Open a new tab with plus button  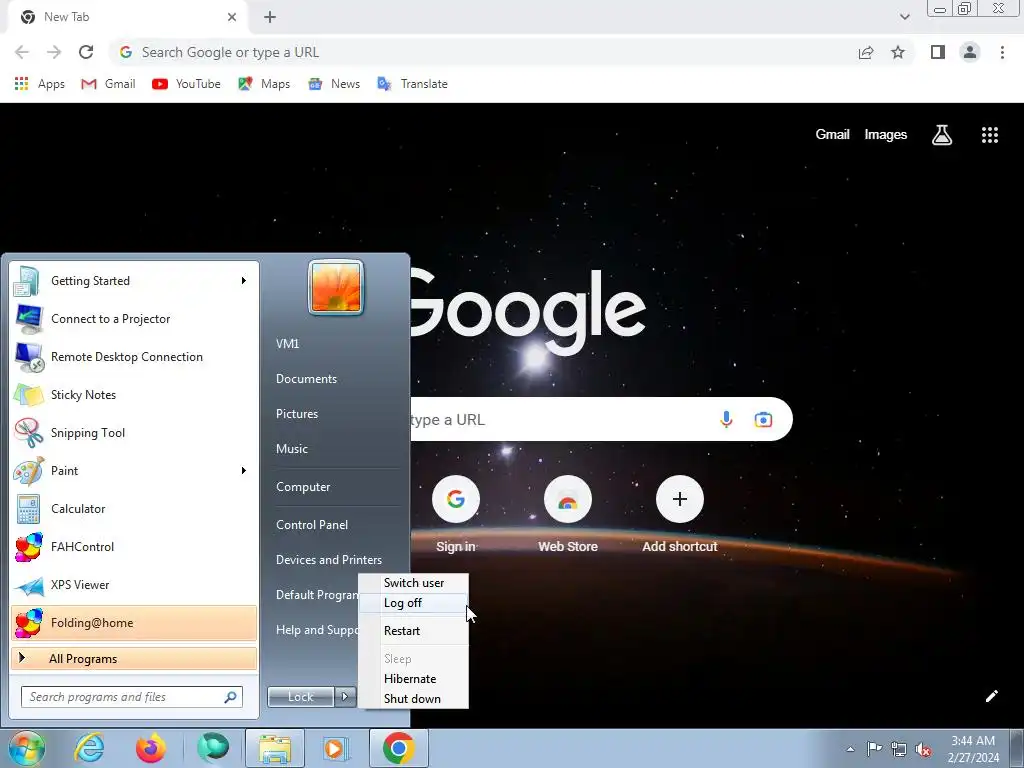click(x=270, y=17)
